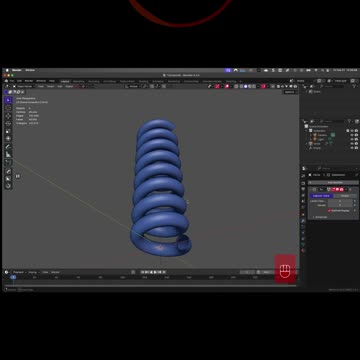Open the Scene properties tab
This screenshot has width=360, height=360.
[x=303, y=201]
